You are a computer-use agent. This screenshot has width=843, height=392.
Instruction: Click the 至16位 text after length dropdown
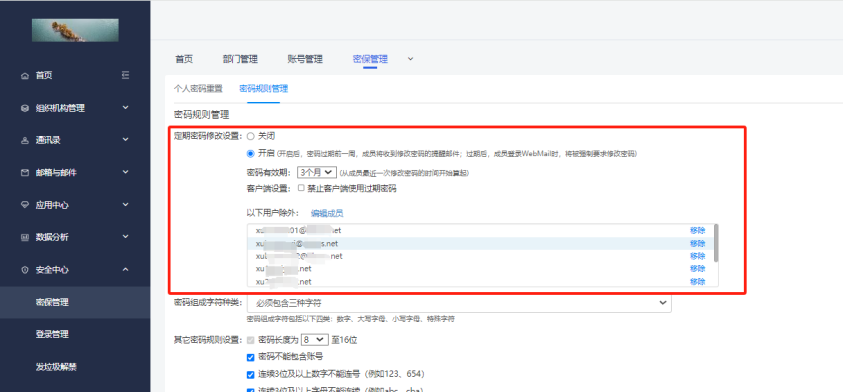tap(345, 340)
